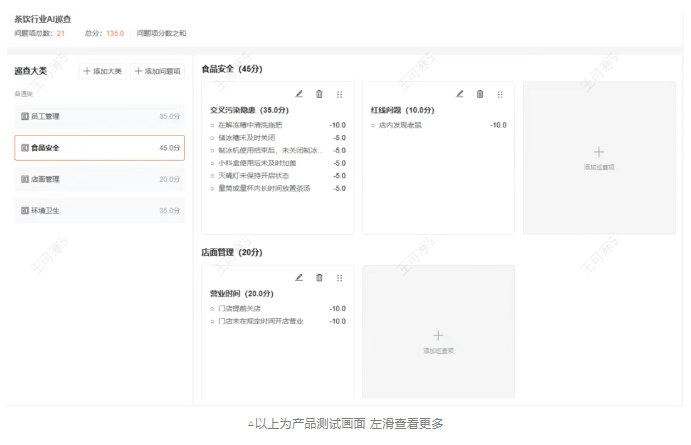Add inspection item under 店面管理 section
Image resolution: width=691 pixels, height=445 pixels.
438,340
